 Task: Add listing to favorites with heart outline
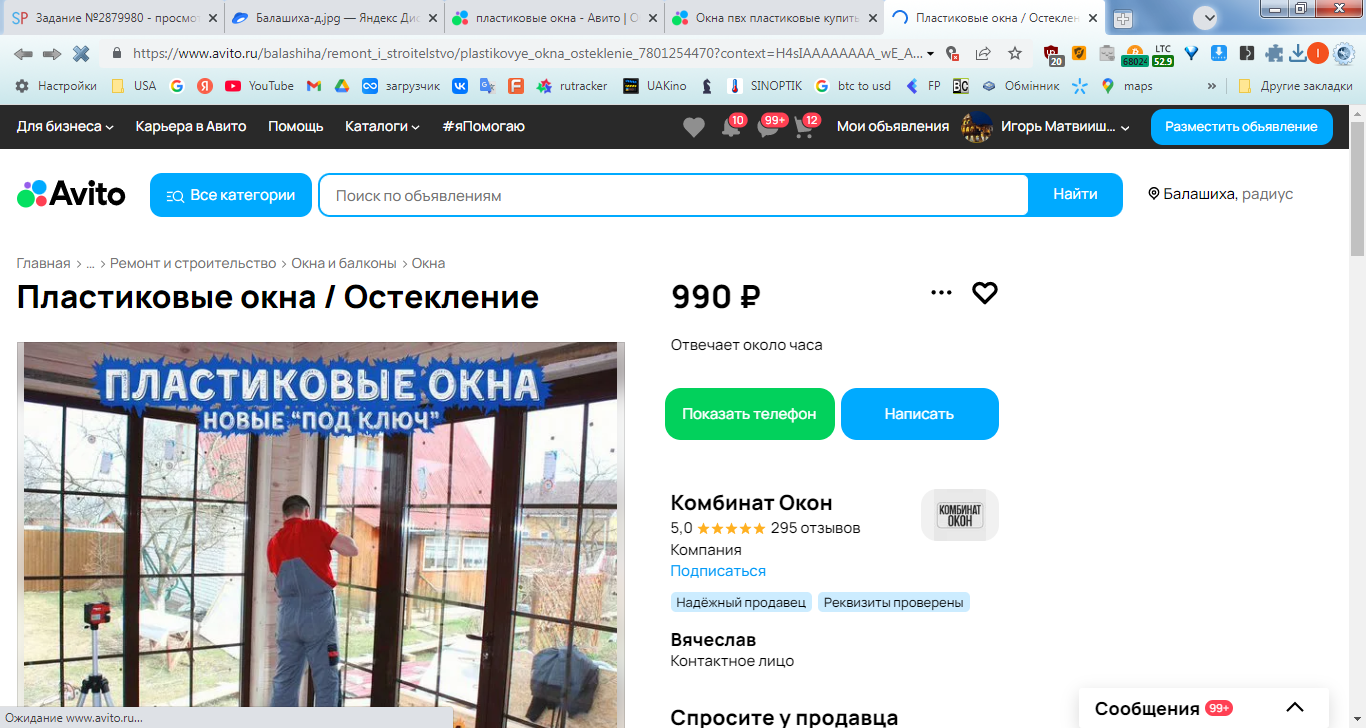[985, 293]
